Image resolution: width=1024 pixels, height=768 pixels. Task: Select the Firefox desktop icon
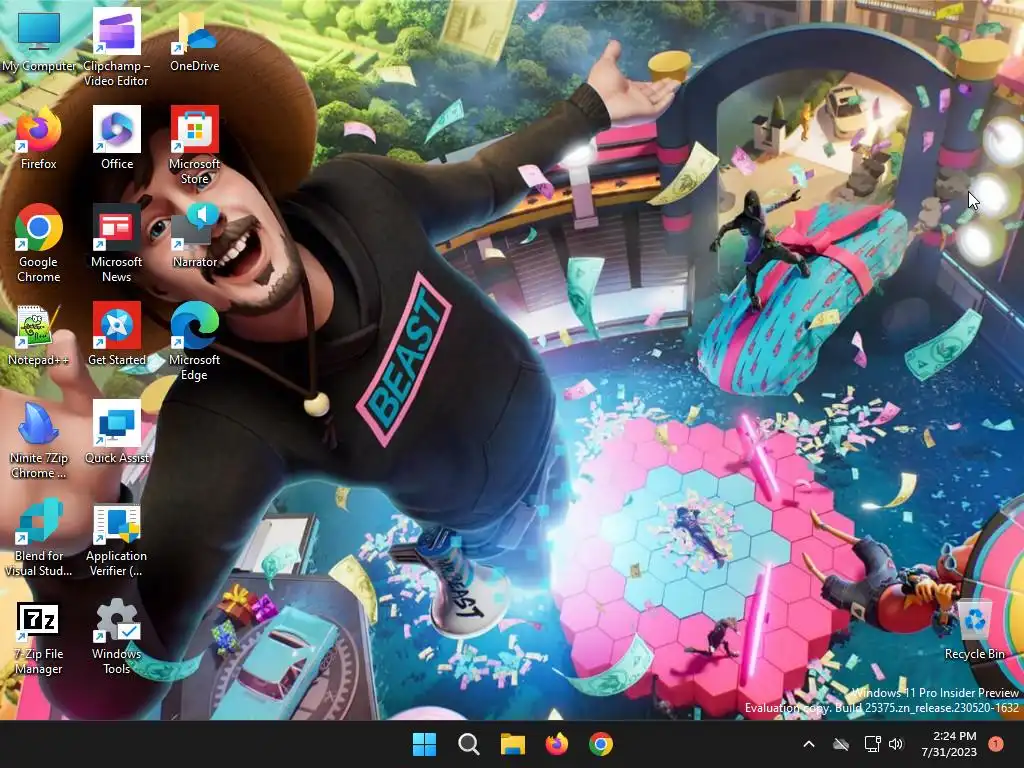[39, 139]
